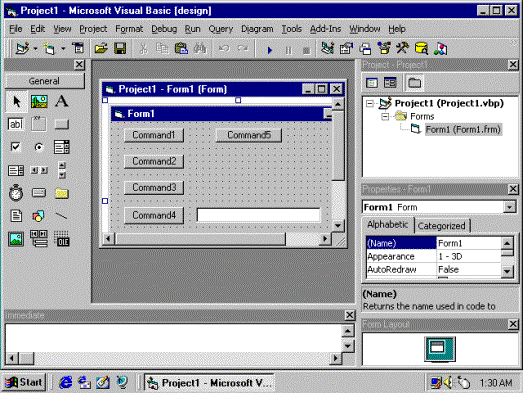Select the OptionButton control in toolbox
Screen dimensions: 523x393
[39, 147]
